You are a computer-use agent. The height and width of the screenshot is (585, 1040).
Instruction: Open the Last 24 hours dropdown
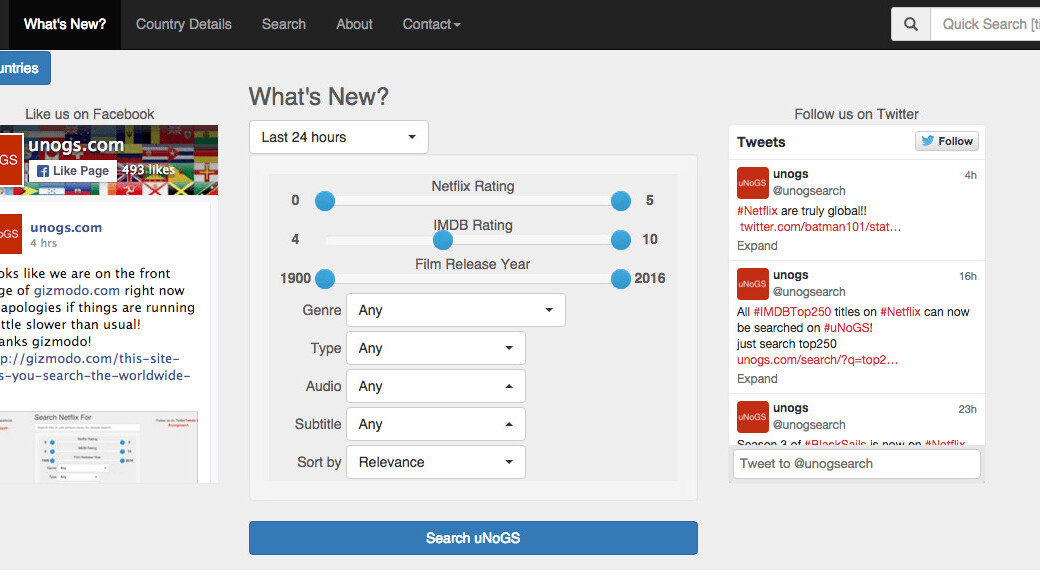point(338,137)
